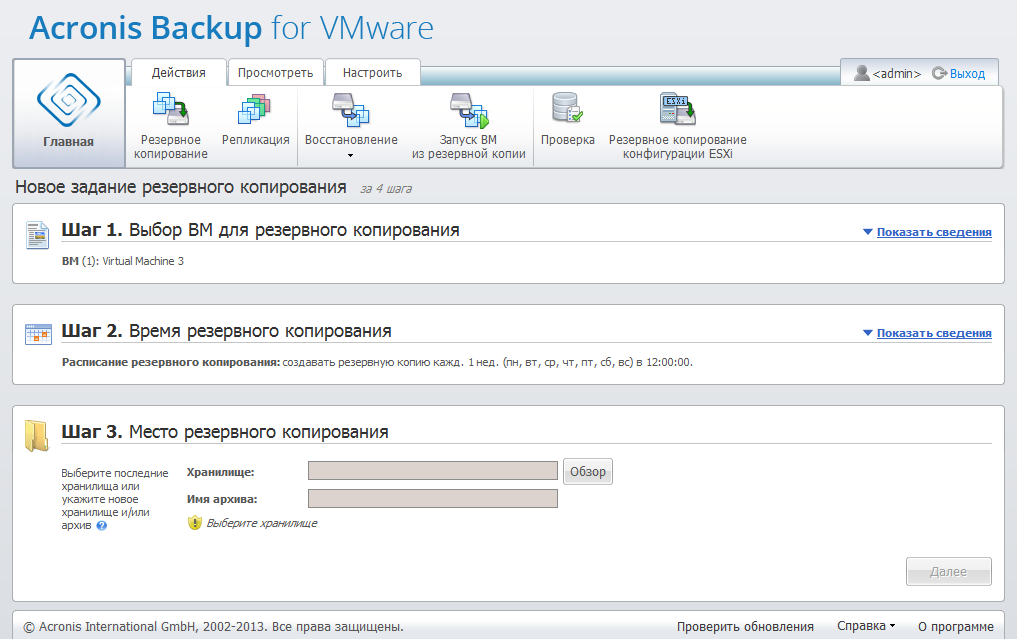Open the Справка dropdown menu
The image size is (1017, 639).
point(866,626)
